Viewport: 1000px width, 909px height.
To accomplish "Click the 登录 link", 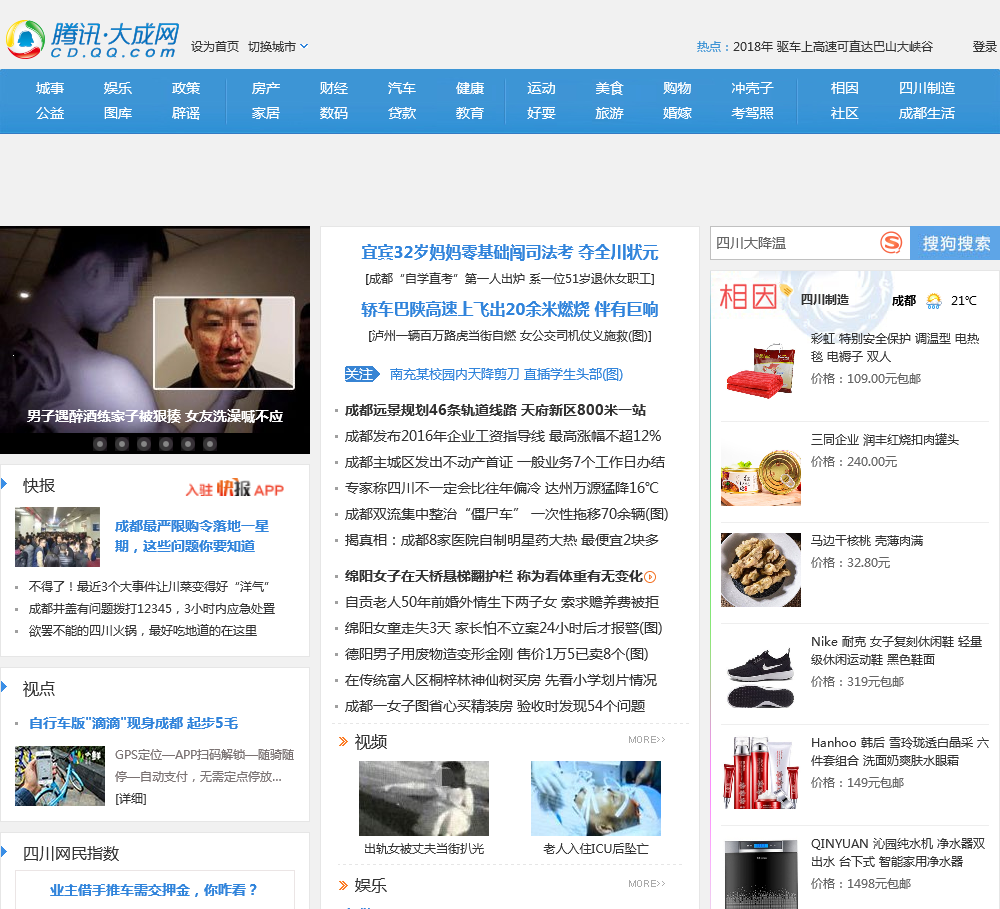I will pyautogui.click(x=984, y=47).
